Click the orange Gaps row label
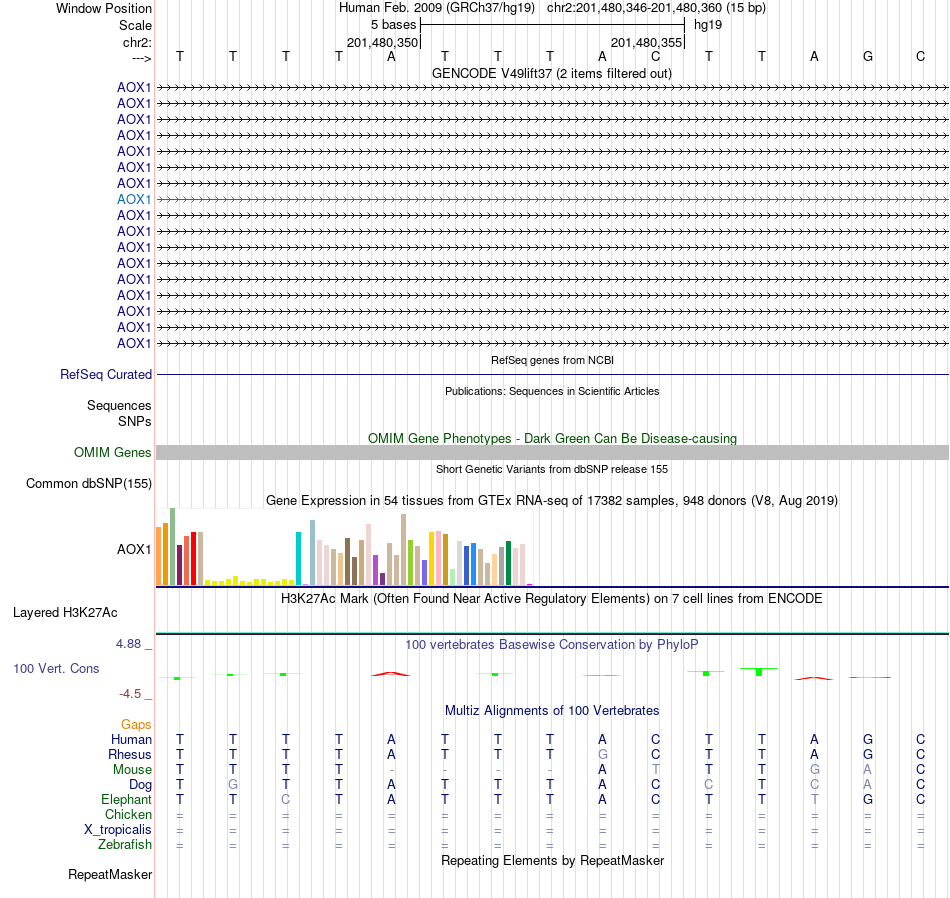The height and width of the screenshot is (898, 950). point(136,725)
